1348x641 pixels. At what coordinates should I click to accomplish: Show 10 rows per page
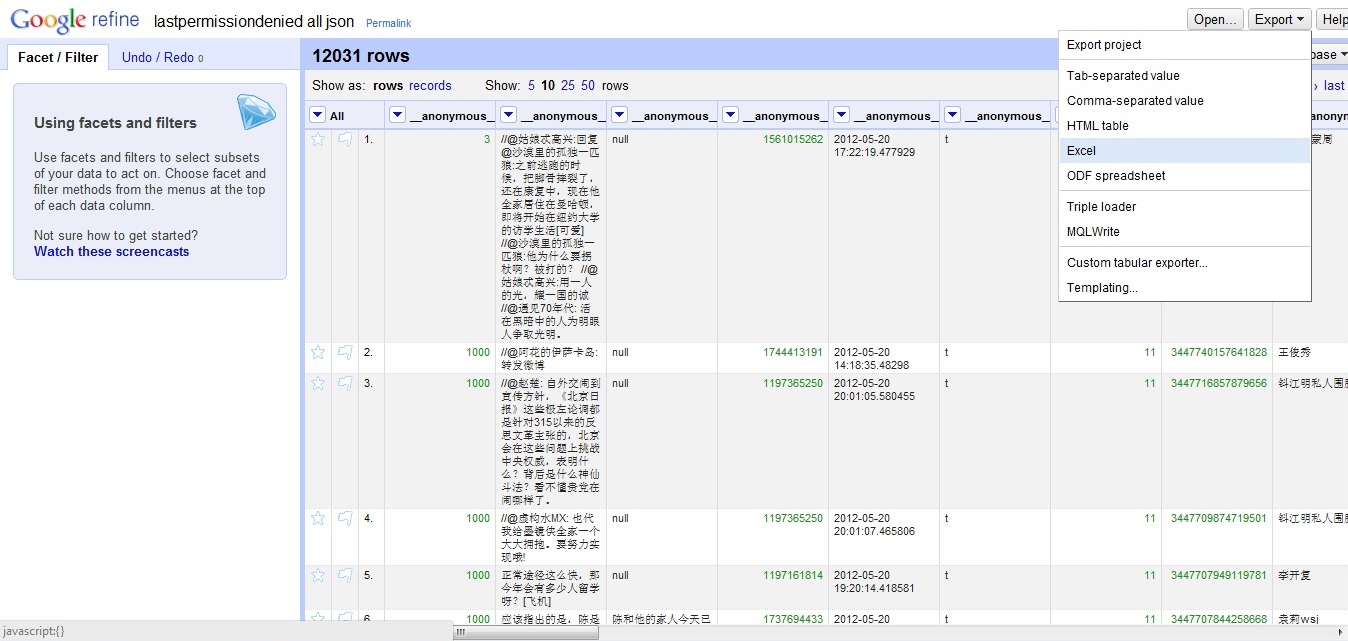click(548, 86)
